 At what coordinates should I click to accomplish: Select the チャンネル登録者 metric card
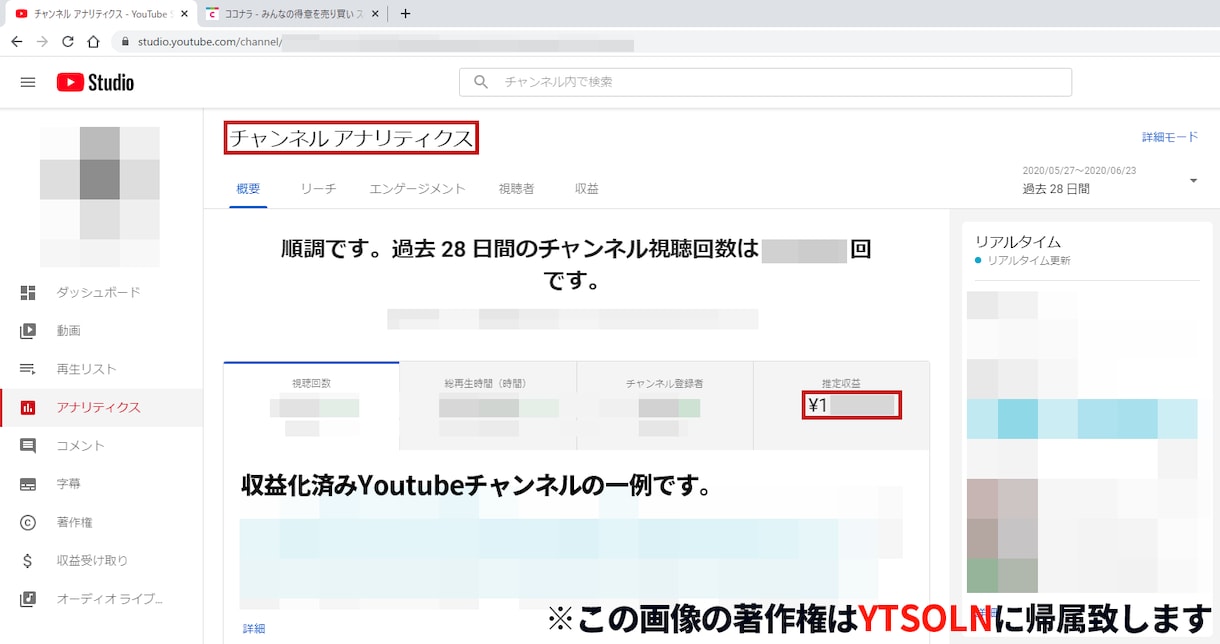pos(664,406)
